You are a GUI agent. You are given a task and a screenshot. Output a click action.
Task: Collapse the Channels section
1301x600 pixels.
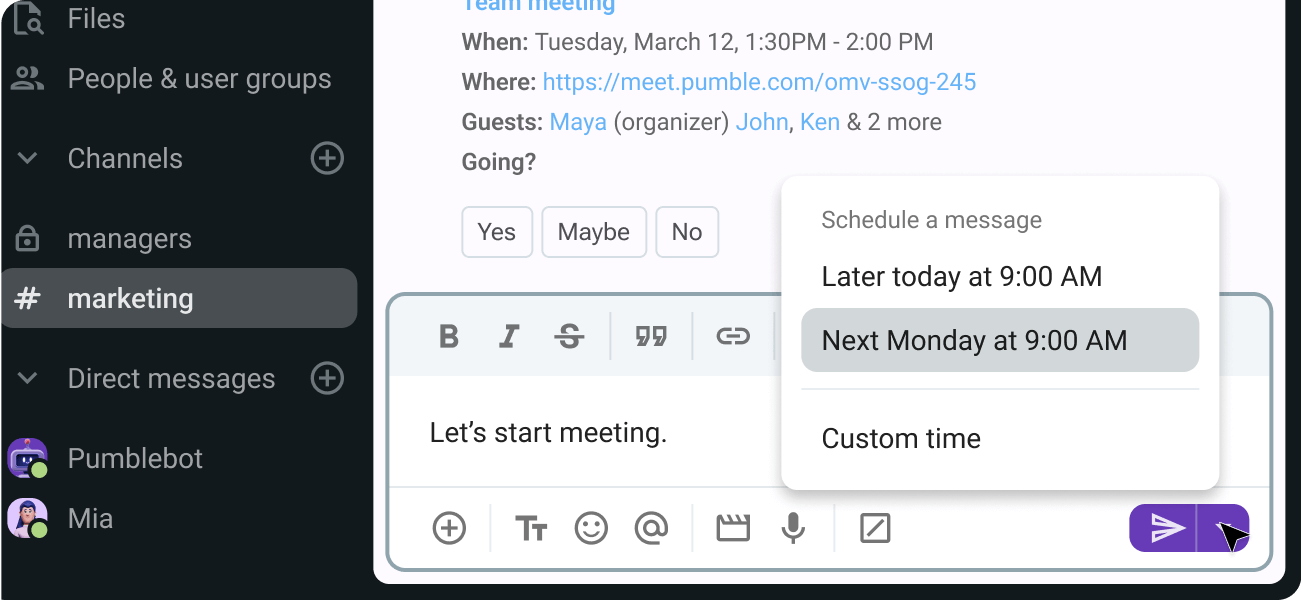pos(28,158)
